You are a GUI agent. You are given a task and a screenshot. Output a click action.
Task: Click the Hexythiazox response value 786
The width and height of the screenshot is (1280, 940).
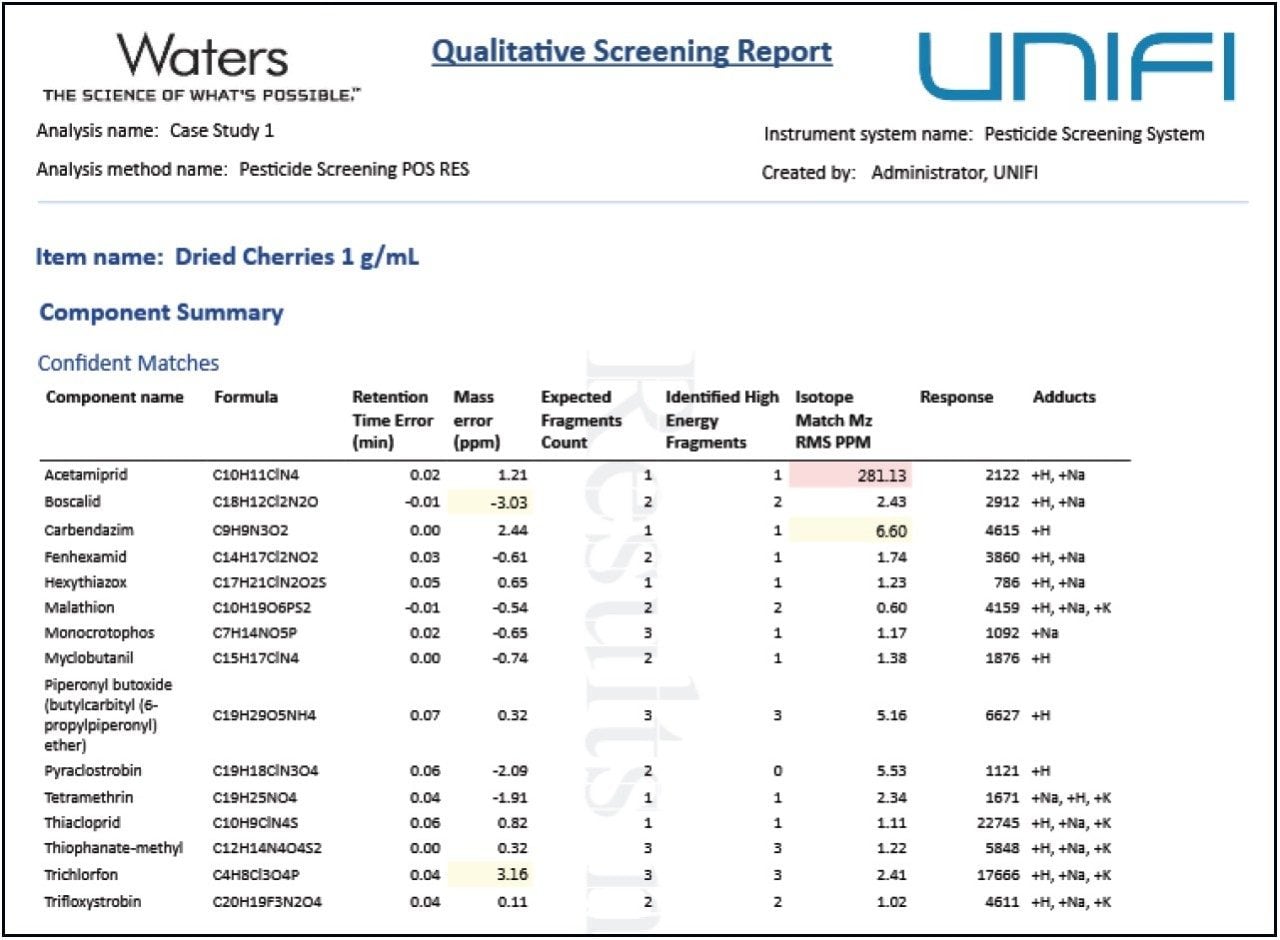click(x=1007, y=582)
